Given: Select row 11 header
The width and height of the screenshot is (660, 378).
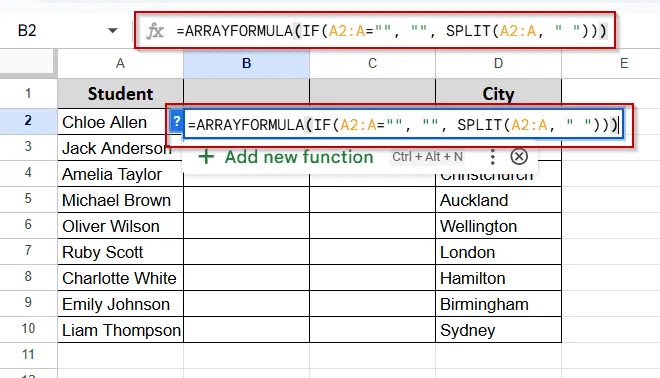Looking at the screenshot, I should tap(28, 355).
